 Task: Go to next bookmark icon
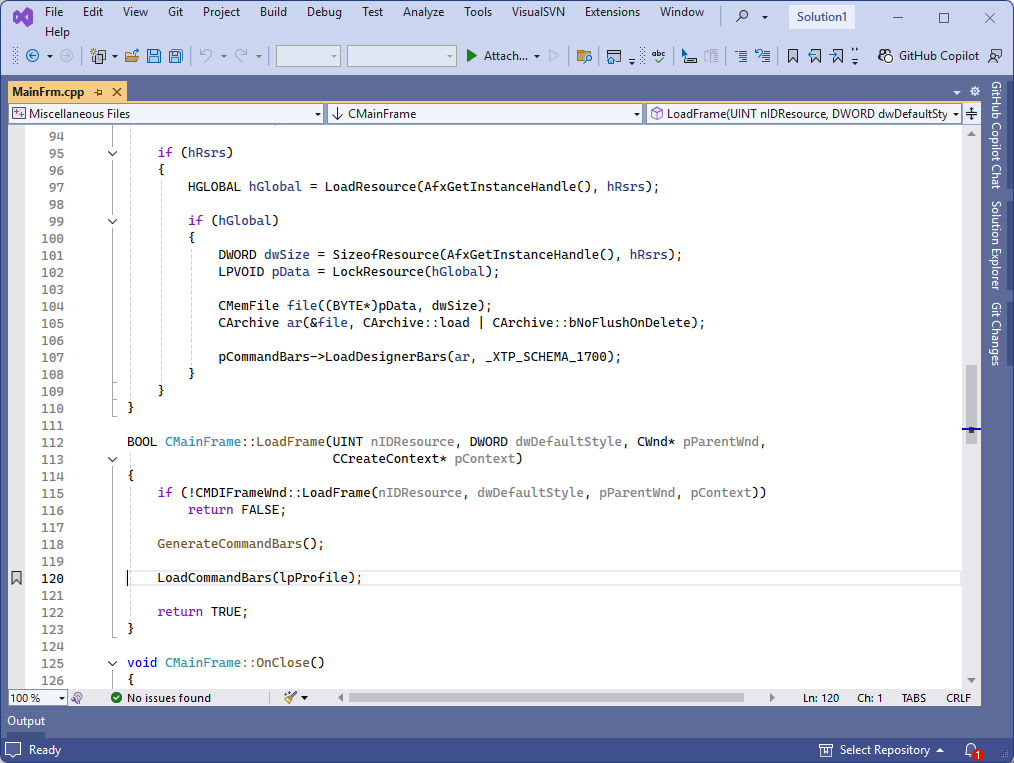(x=837, y=56)
